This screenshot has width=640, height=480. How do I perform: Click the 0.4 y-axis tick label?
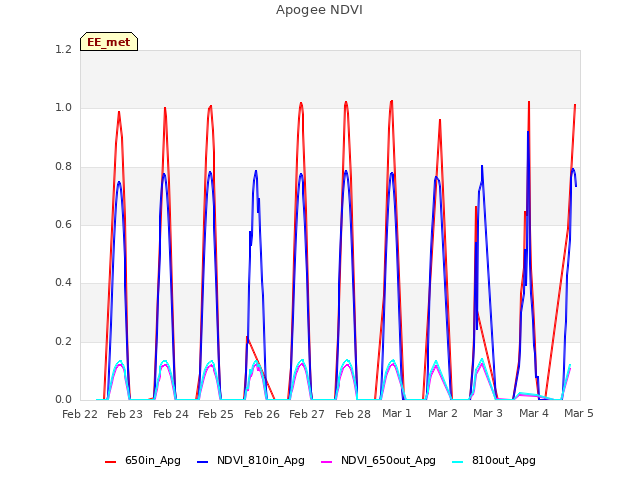tap(63, 283)
